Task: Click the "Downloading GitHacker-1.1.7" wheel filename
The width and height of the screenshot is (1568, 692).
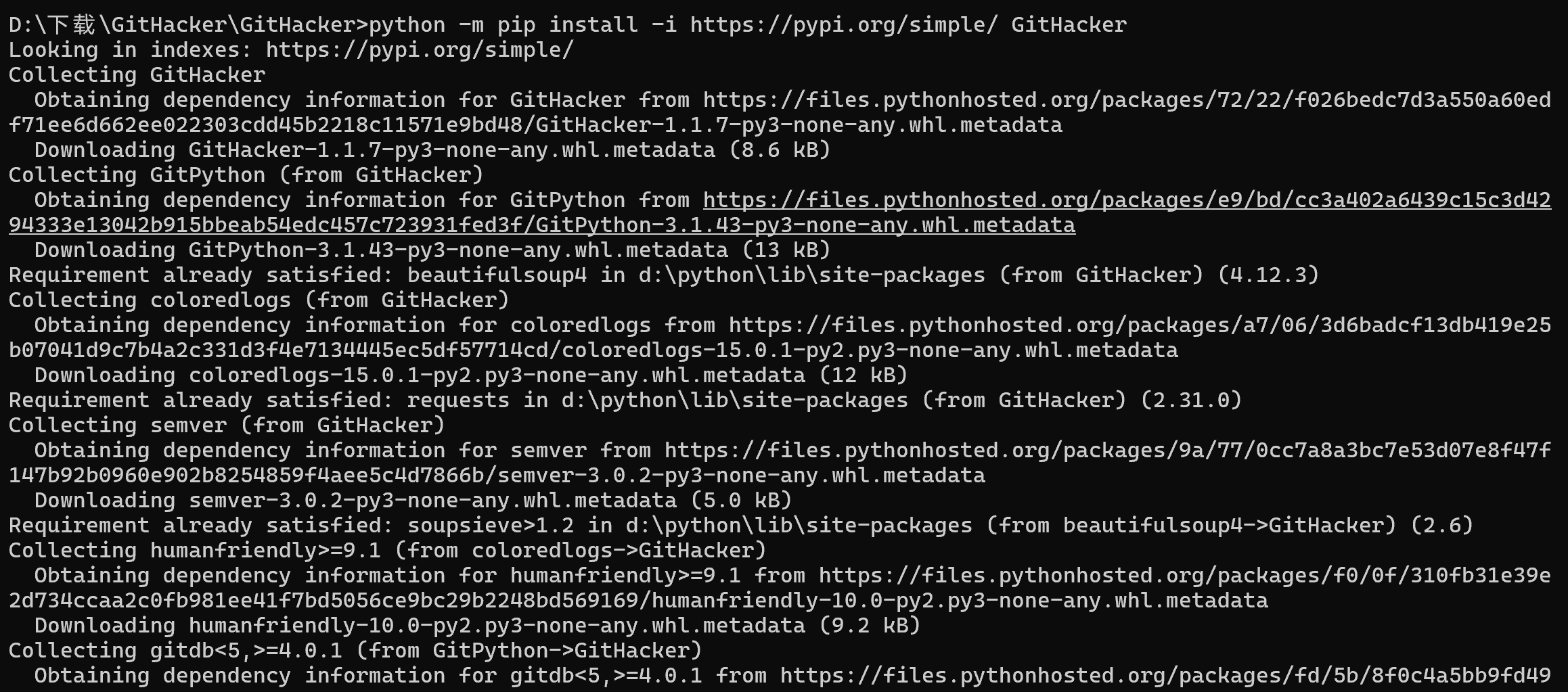Action: coord(451,151)
